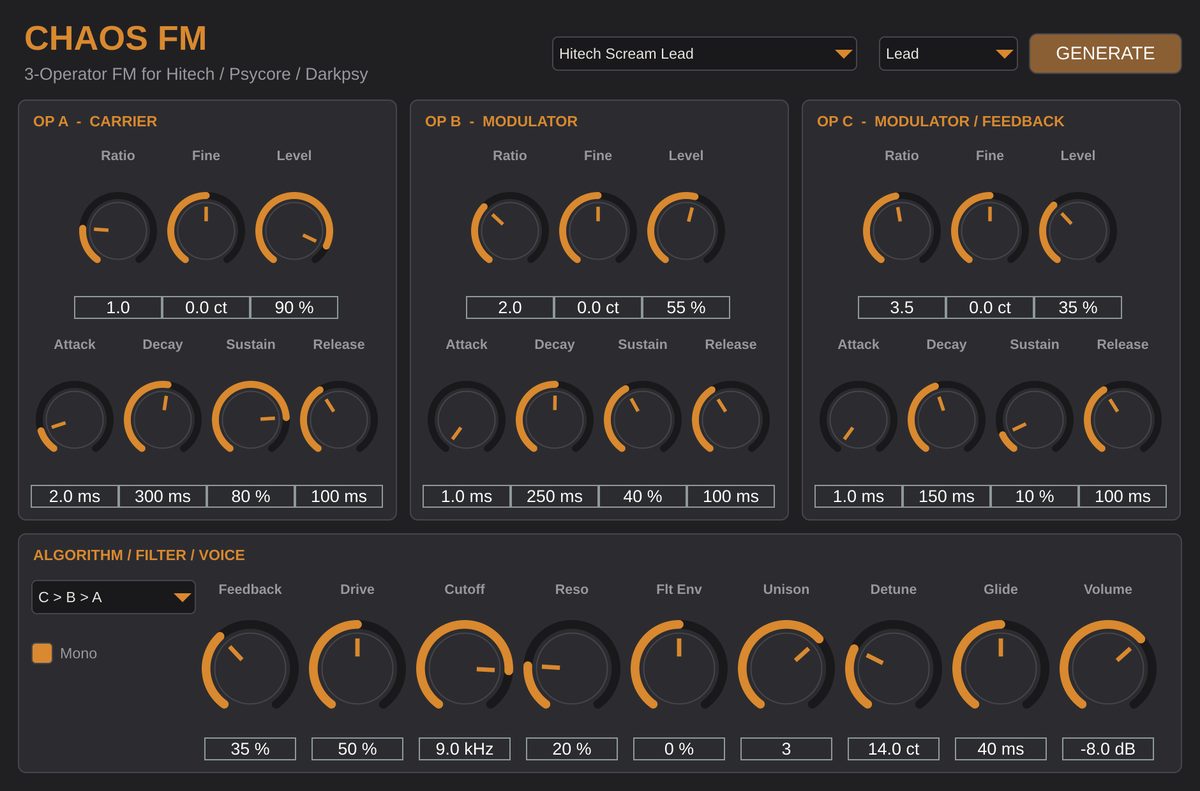Image resolution: width=1200 pixels, height=791 pixels.
Task: Open the Lead category dropdown
Action: [948, 53]
